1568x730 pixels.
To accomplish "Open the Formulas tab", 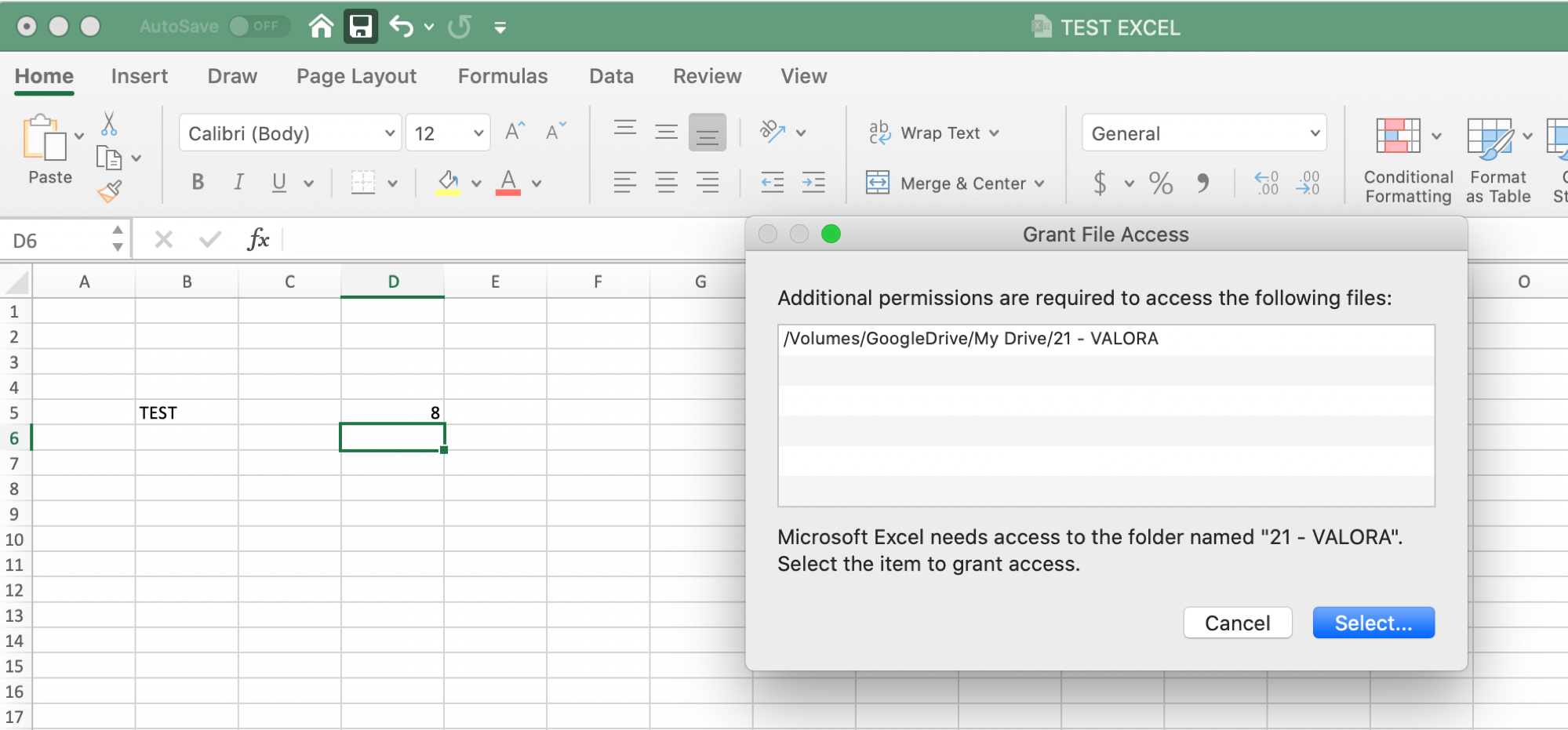I will pyautogui.click(x=503, y=76).
